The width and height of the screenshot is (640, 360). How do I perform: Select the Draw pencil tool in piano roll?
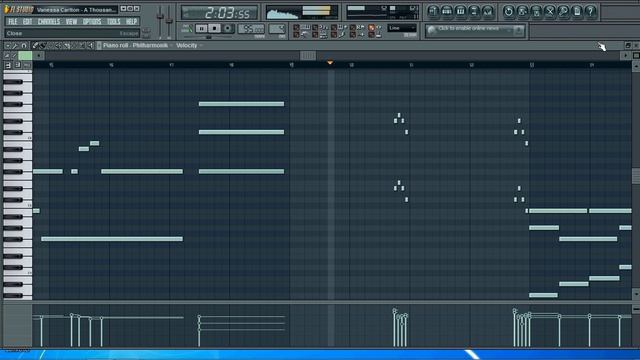tap(36, 46)
